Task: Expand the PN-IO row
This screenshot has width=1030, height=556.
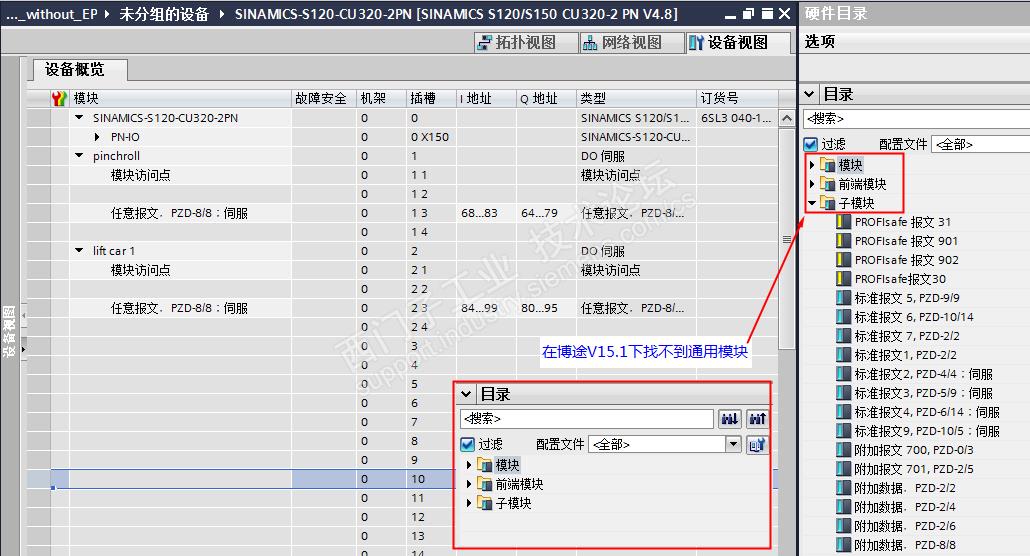Action: pyautogui.click(x=97, y=137)
